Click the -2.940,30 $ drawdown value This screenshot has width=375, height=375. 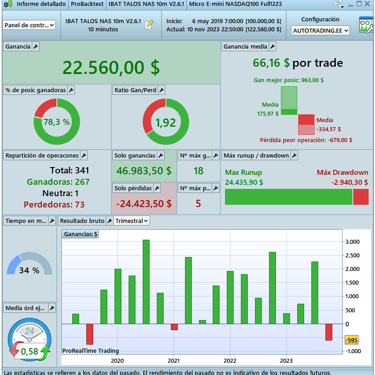point(350,182)
